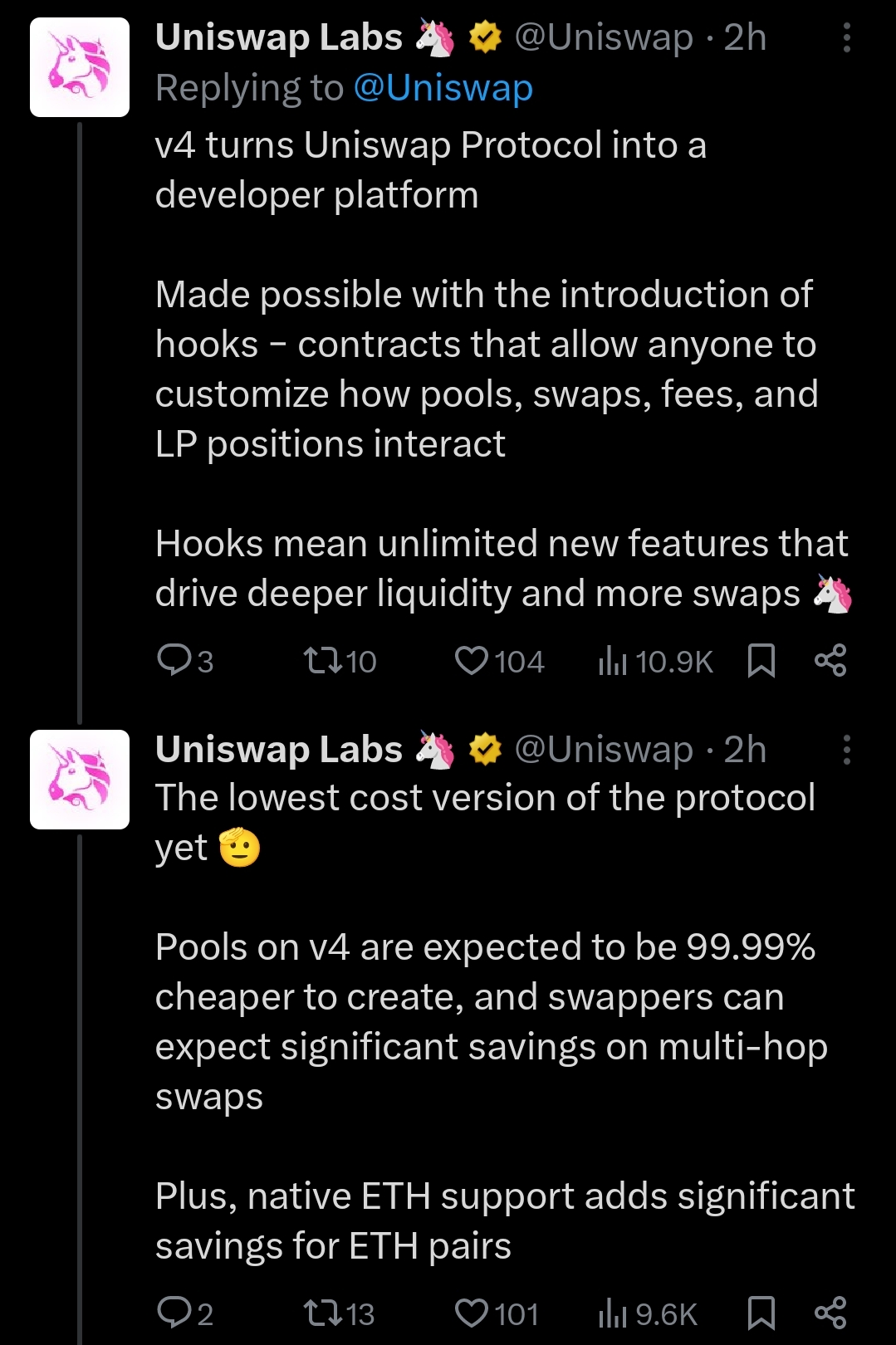Share the tweet about hooks
The image size is (896, 1345).
pos(830,661)
